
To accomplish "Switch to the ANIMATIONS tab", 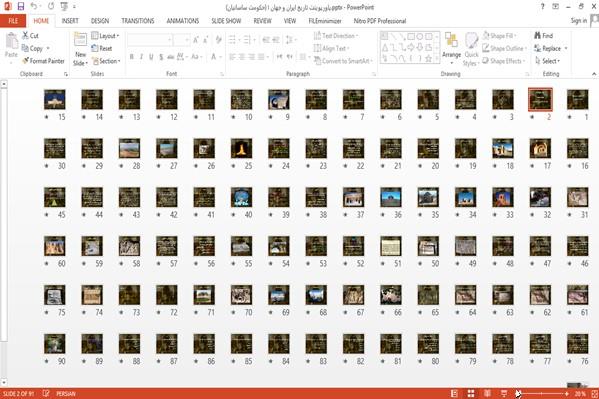I will tap(183, 21).
